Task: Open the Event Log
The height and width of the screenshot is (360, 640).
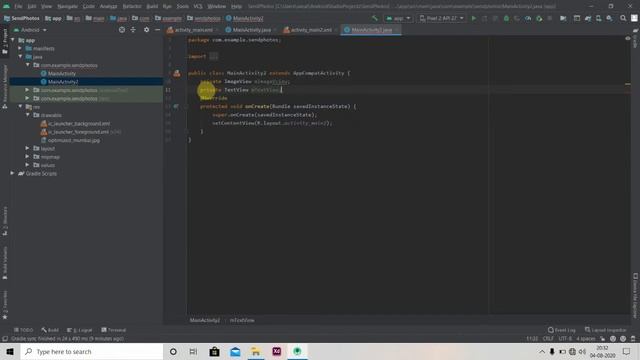Action: coord(562,330)
